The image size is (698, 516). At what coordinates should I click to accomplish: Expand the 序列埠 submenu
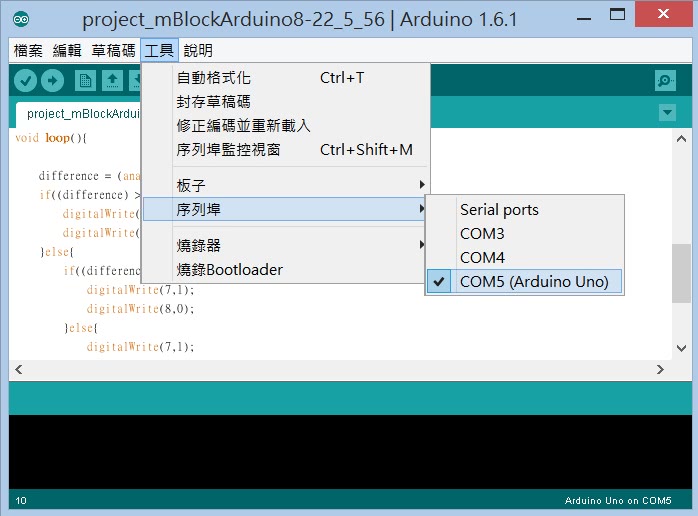click(x=285, y=209)
